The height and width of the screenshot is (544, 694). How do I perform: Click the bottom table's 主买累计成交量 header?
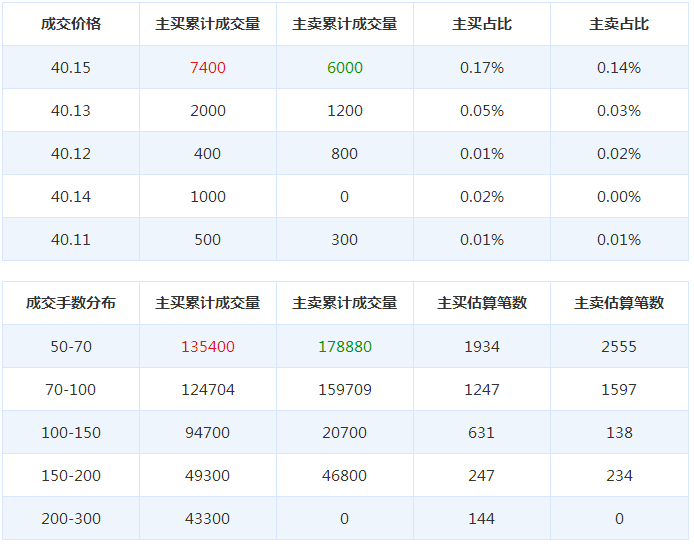(208, 303)
